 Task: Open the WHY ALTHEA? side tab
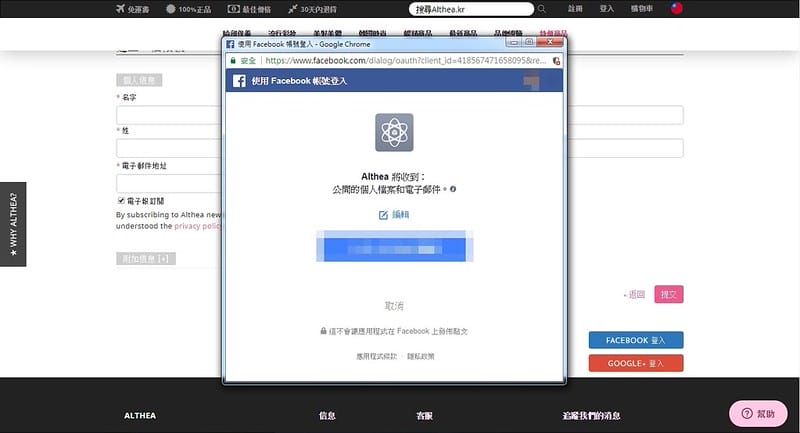tap(13, 224)
